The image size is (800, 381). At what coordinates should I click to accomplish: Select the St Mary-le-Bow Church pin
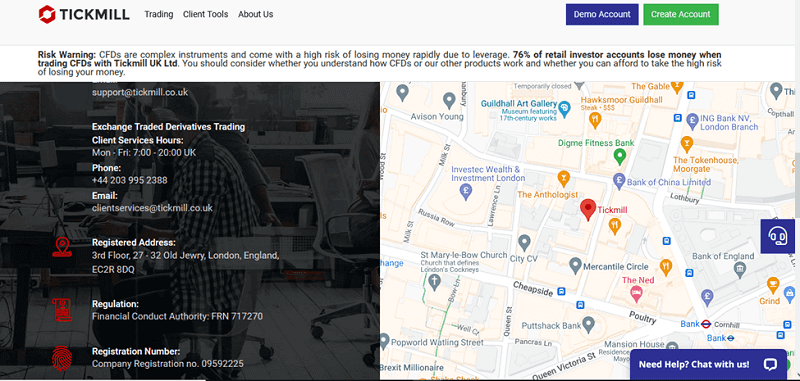(434, 281)
